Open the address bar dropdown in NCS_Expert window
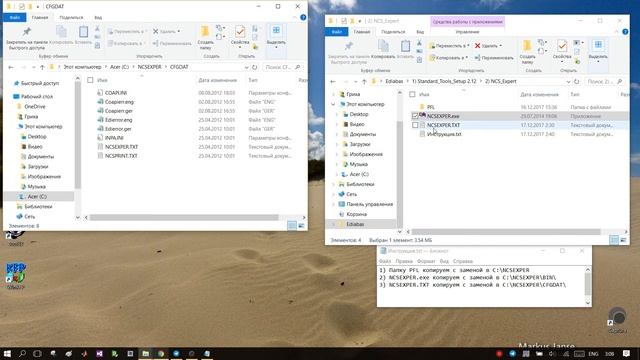 [568, 82]
